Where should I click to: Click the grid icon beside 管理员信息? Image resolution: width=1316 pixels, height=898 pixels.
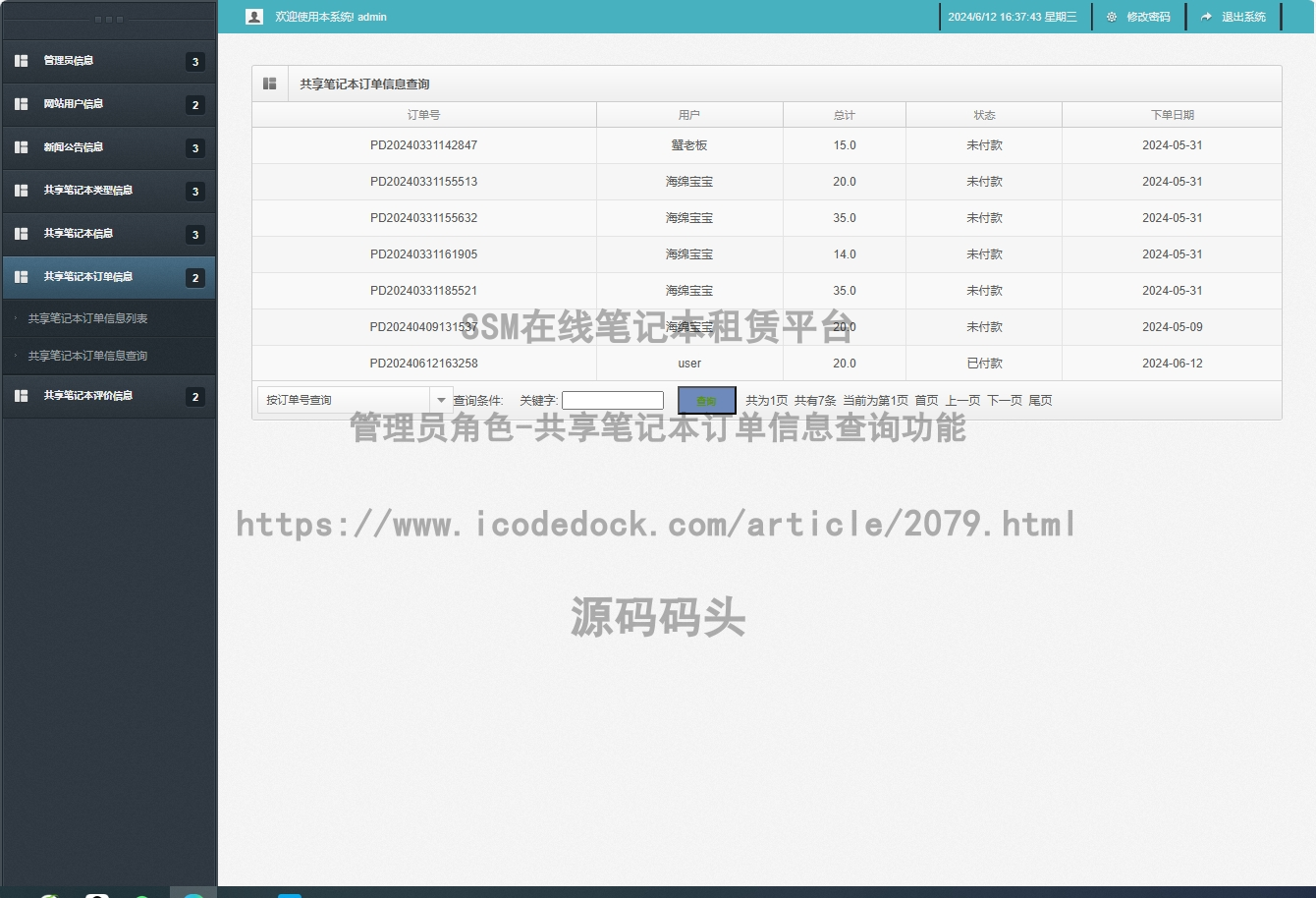point(21,61)
